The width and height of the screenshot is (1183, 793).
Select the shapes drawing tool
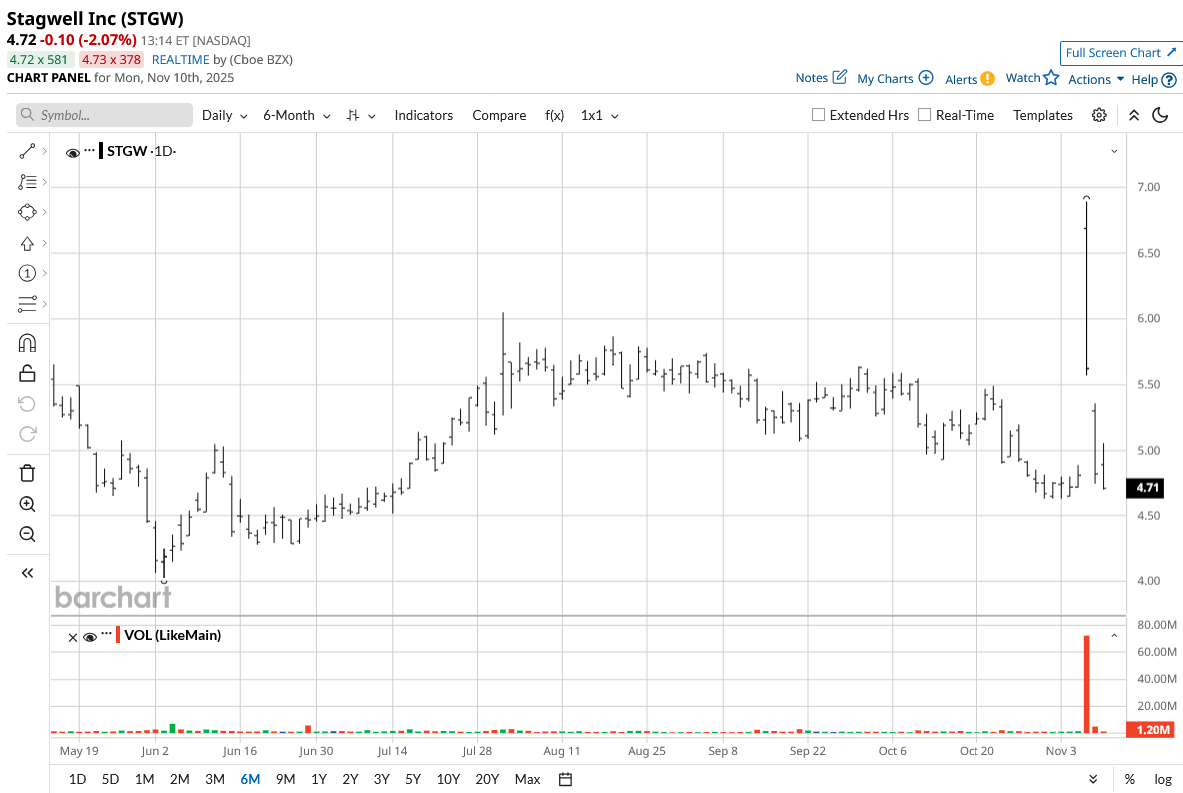(27, 212)
